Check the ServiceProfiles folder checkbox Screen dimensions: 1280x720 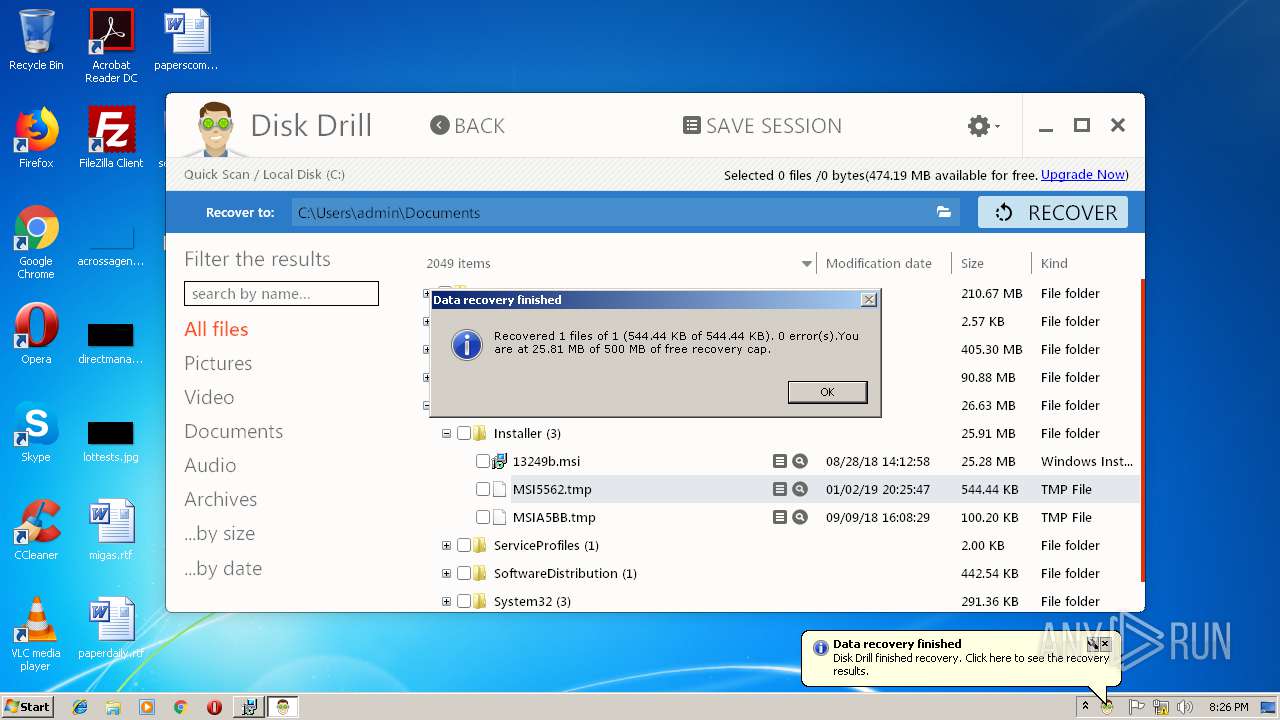(x=464, y=545)
